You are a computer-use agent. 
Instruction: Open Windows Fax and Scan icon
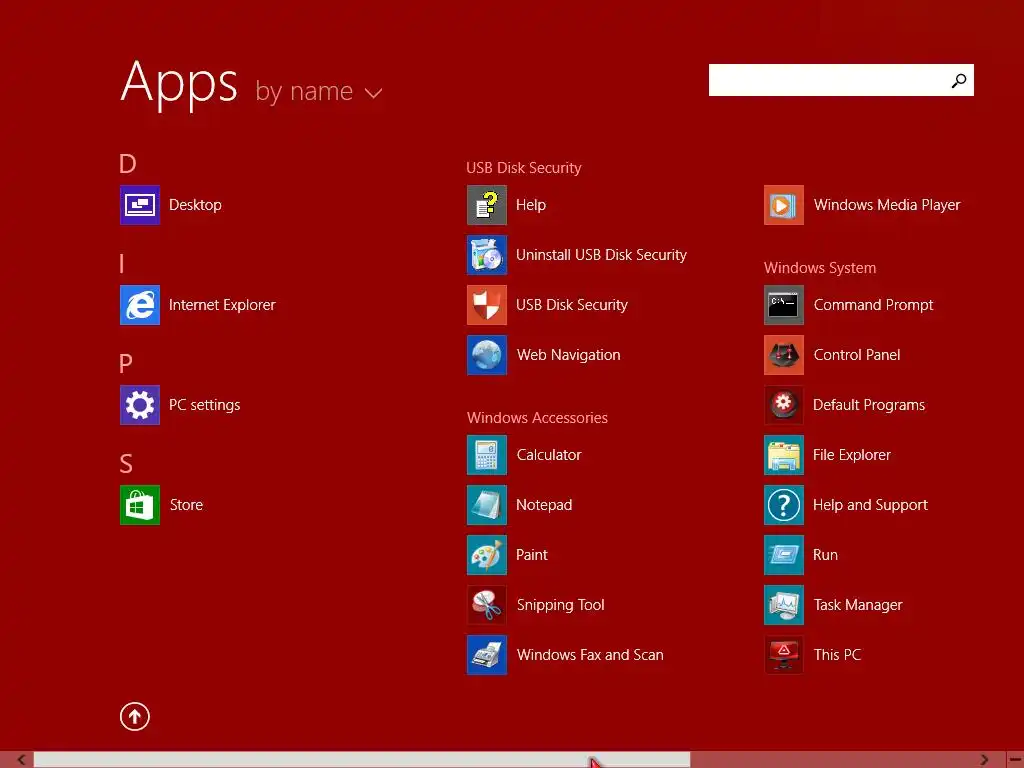487,654
